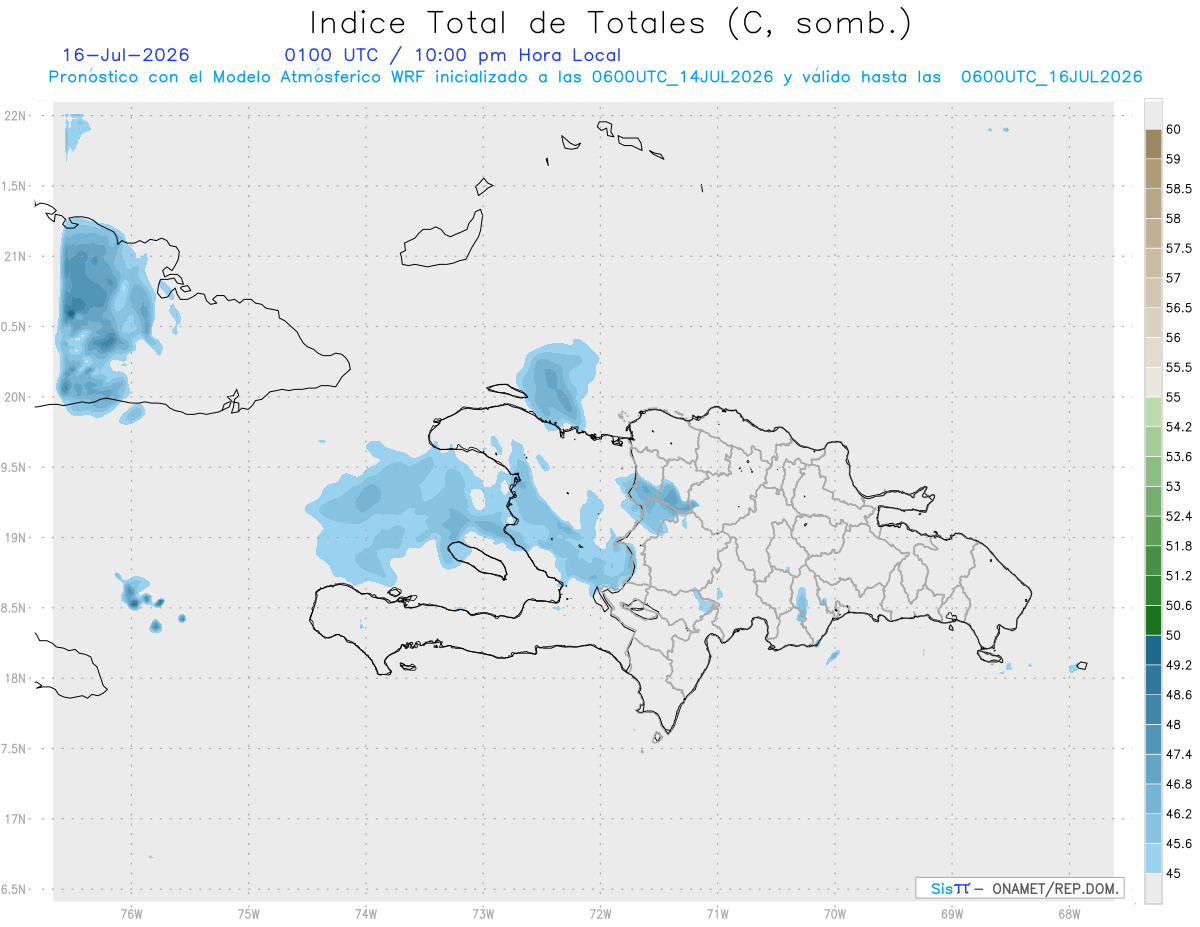Screen dimensions: 1200x927
Task: Click the '21N' latitude label
Action: click(x=16, y=257)
